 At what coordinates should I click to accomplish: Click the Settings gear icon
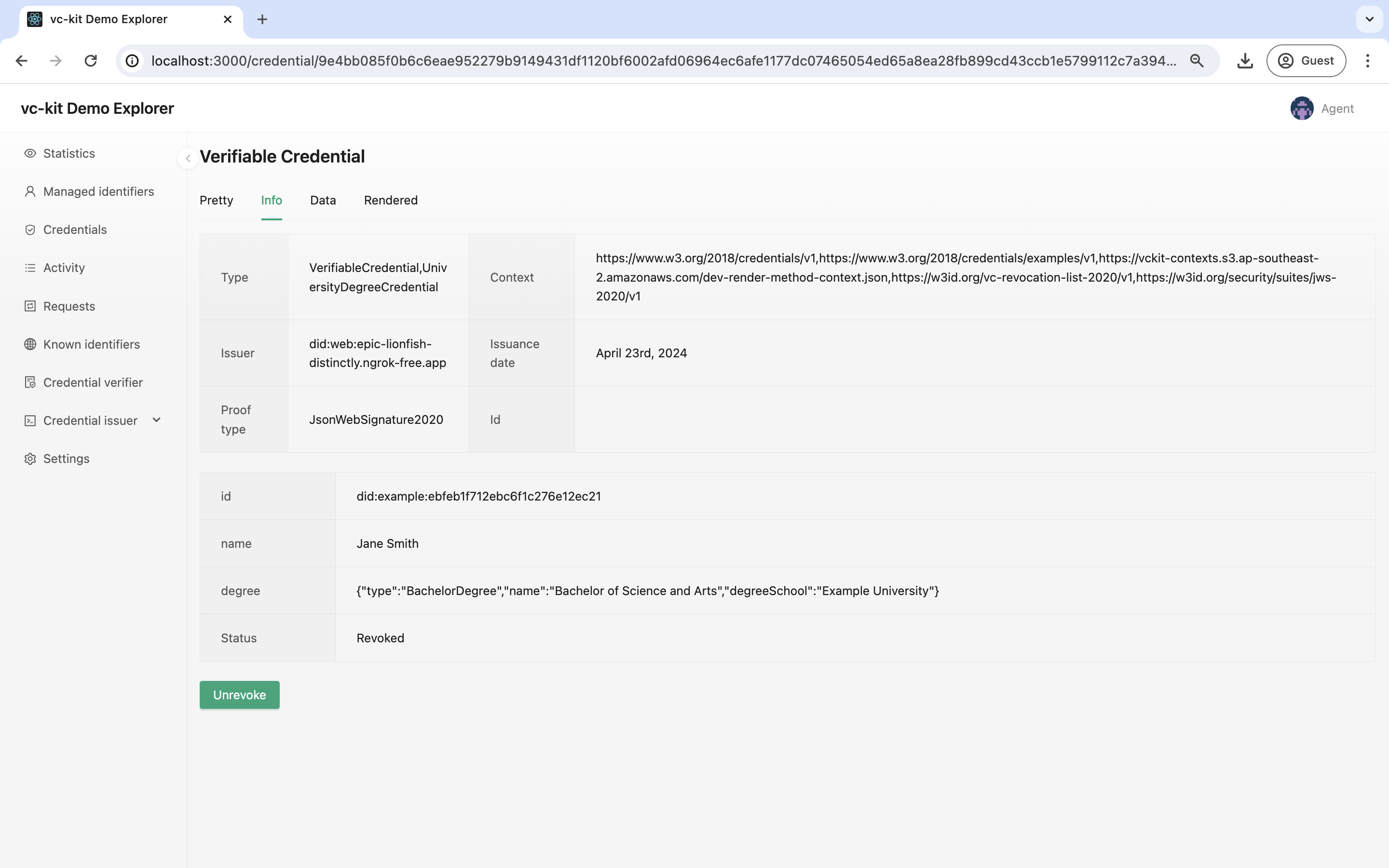pyautogui.click(x=30, y=459)
